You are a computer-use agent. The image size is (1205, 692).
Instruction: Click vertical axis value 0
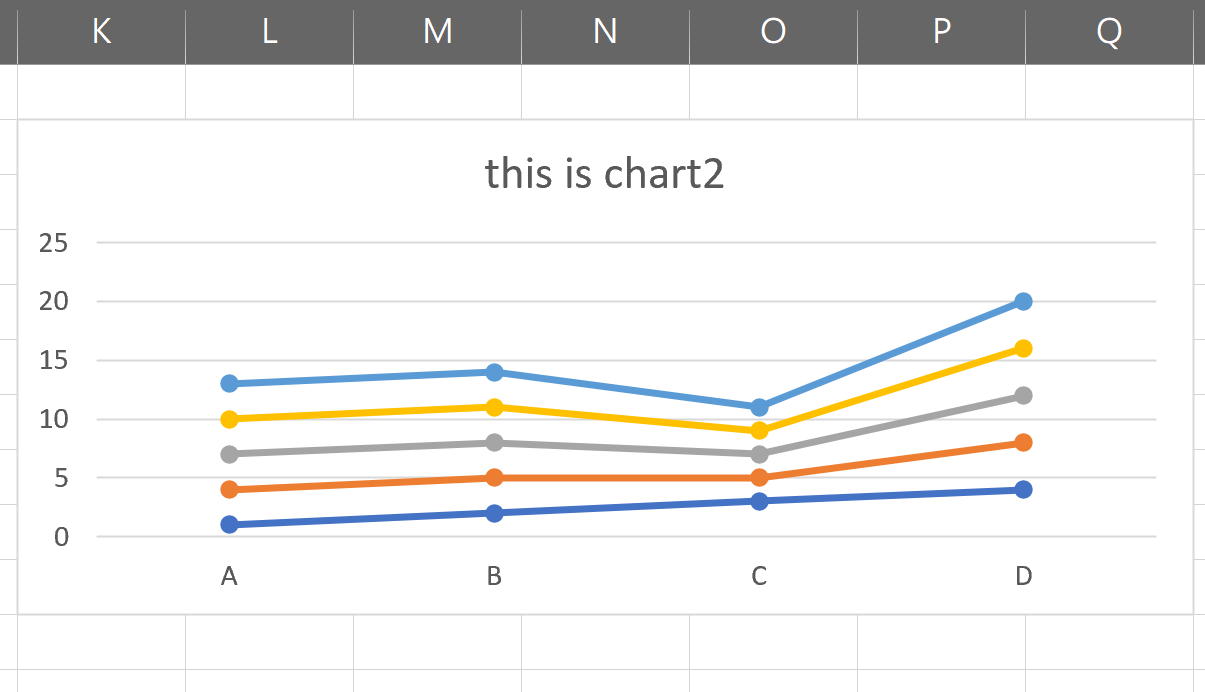click(61, 536)
